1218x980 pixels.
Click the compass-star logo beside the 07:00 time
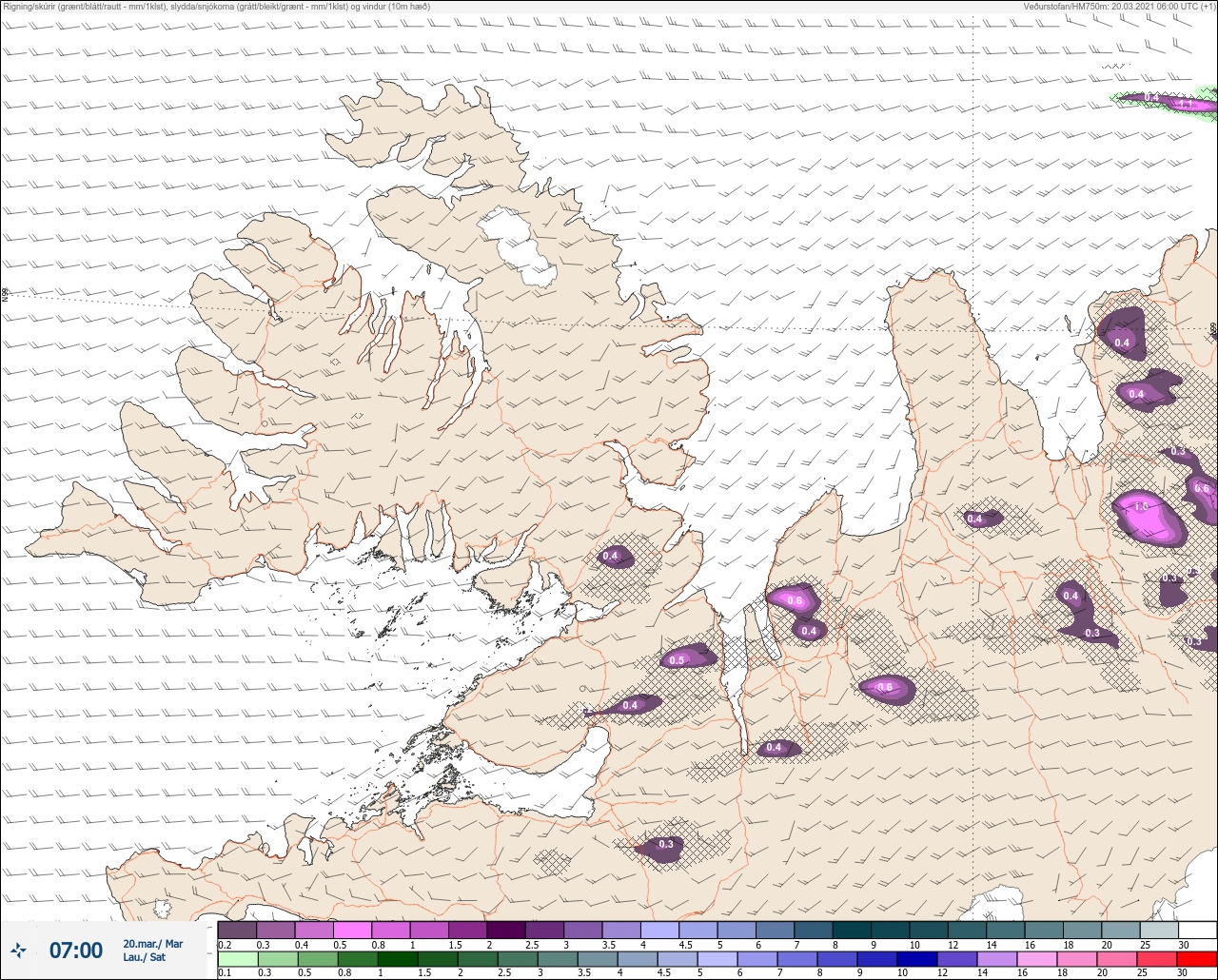(18, 950)
